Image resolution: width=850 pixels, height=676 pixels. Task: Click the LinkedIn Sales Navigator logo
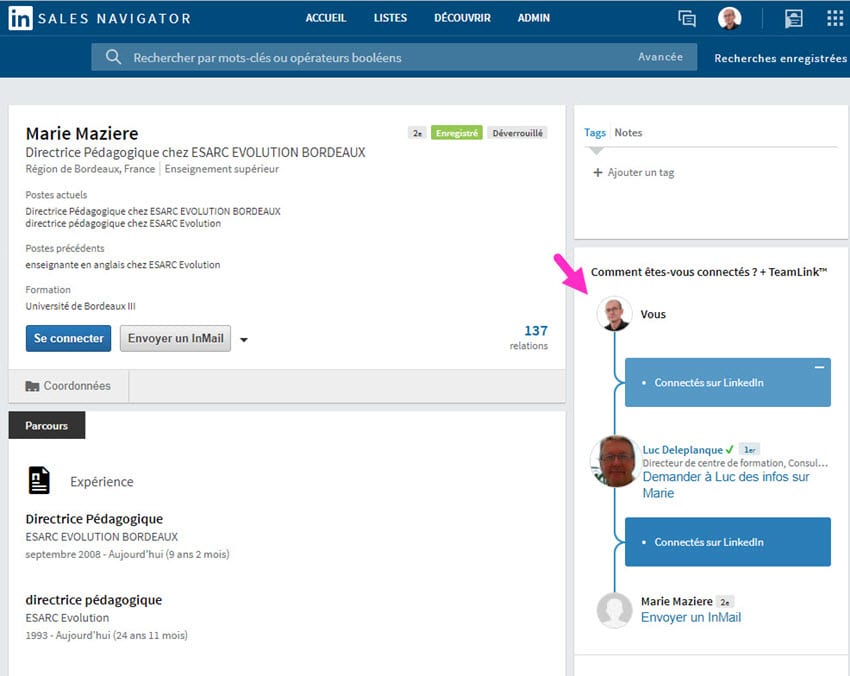click(100, 18)
